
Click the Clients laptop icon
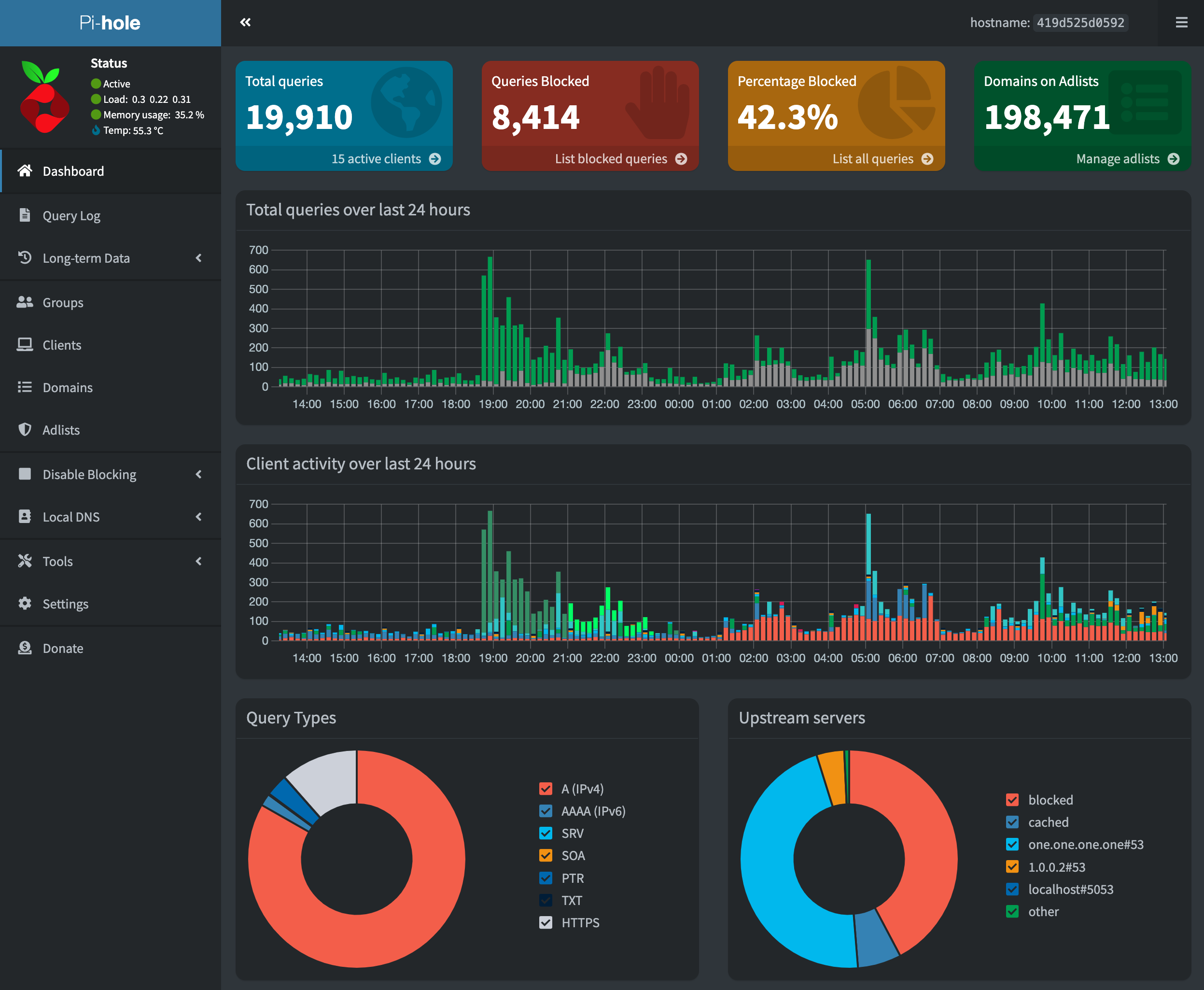click(x=25, y=344)
